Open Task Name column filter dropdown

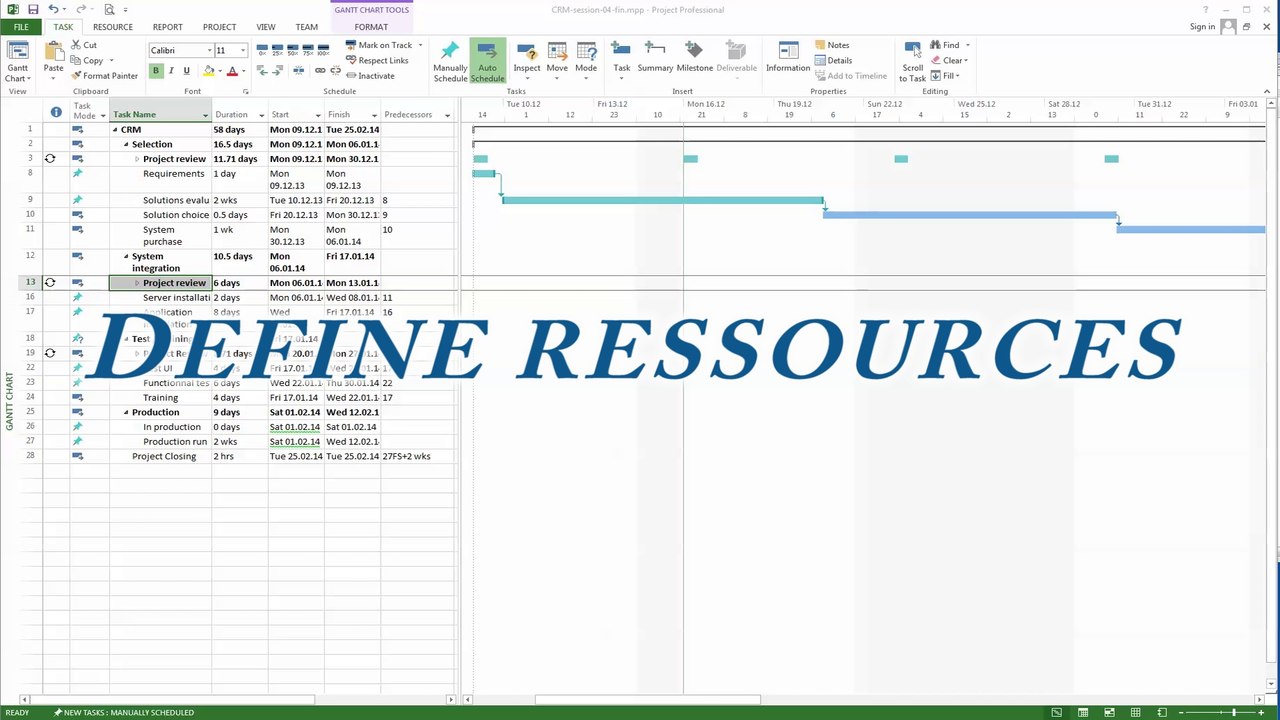(x=205, y=115)
